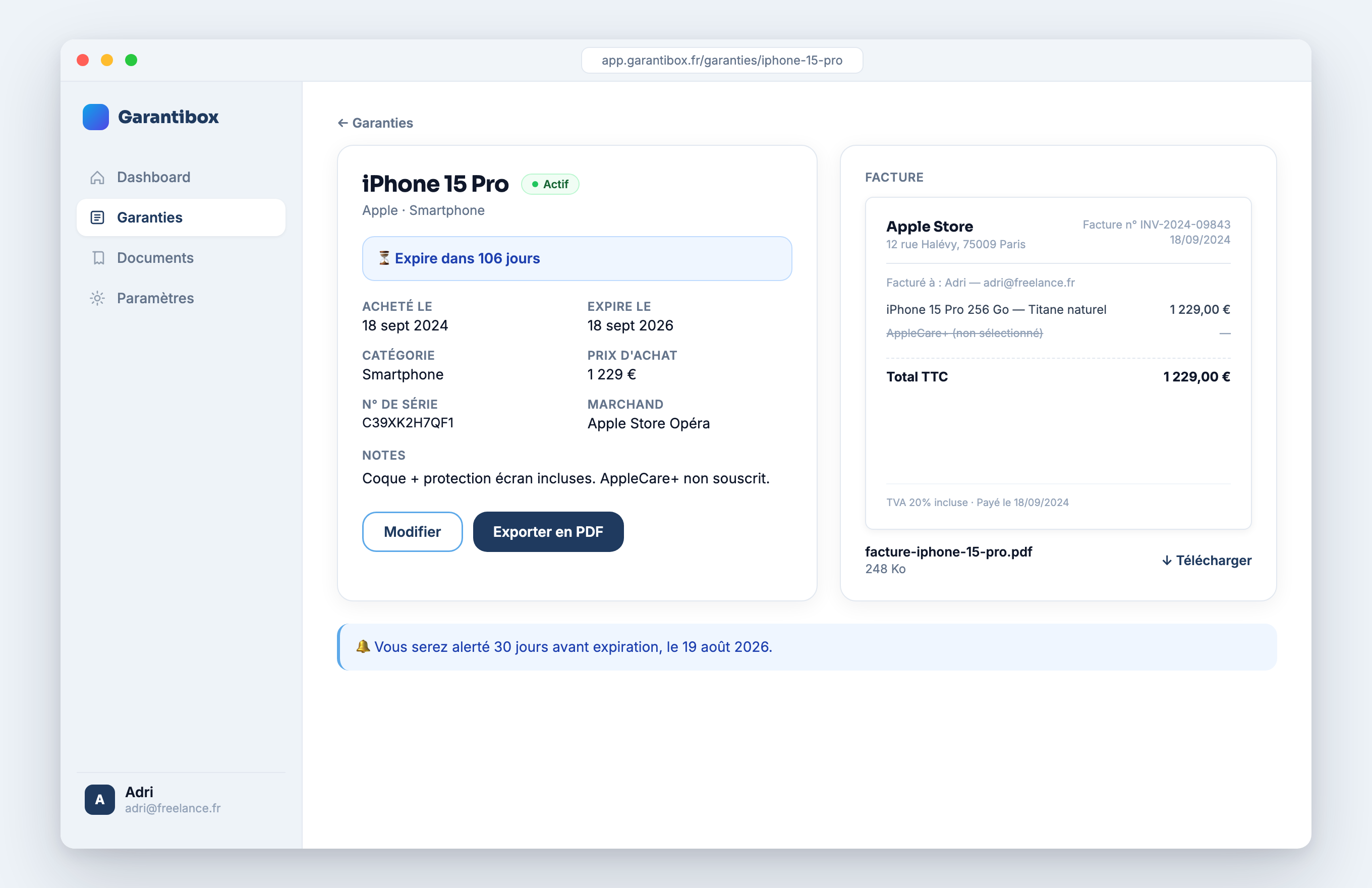The height and width of the screenshot is (888, 1372).
Task: Click the iPhone 15 Pro 256 Go line item
Action: pyautogui.click(x=996, y=310)
